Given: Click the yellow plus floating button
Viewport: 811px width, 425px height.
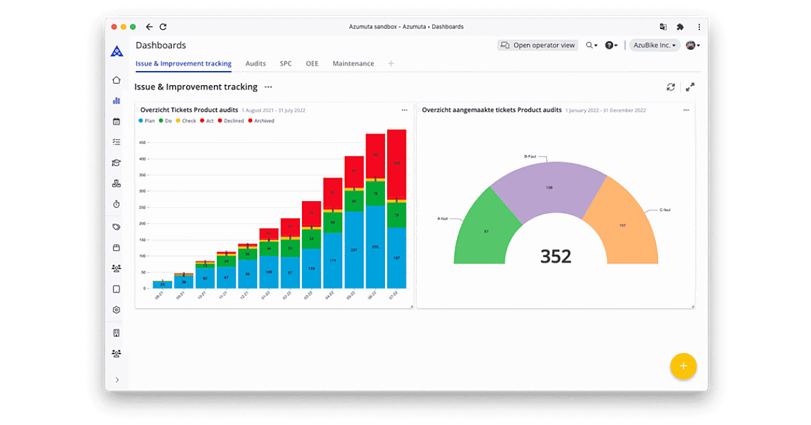Looking at the screenshot, I should coord(683,366).
